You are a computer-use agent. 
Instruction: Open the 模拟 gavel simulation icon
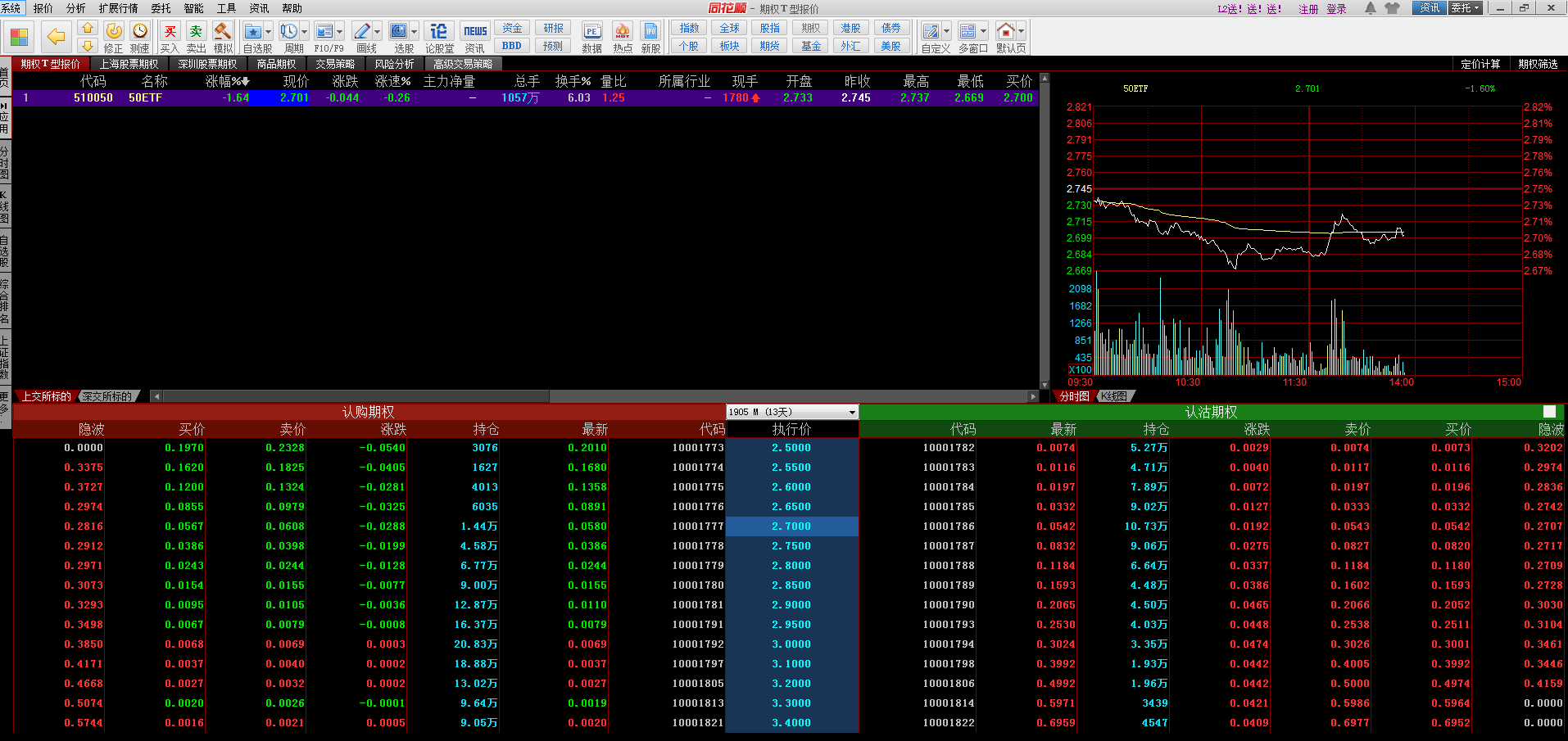click(x=222, y=31)
